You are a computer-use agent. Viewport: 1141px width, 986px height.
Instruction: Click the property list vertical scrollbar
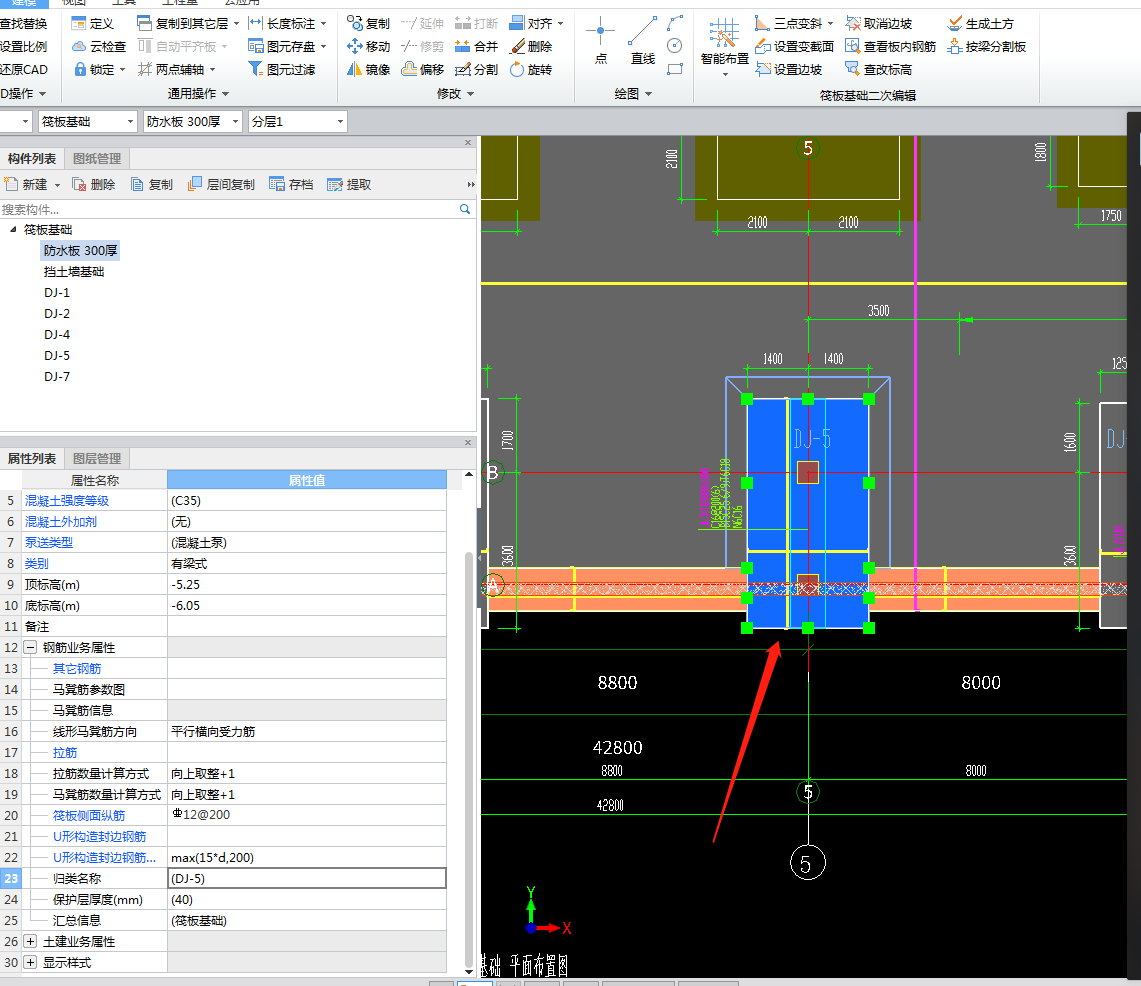pos(469,760)
